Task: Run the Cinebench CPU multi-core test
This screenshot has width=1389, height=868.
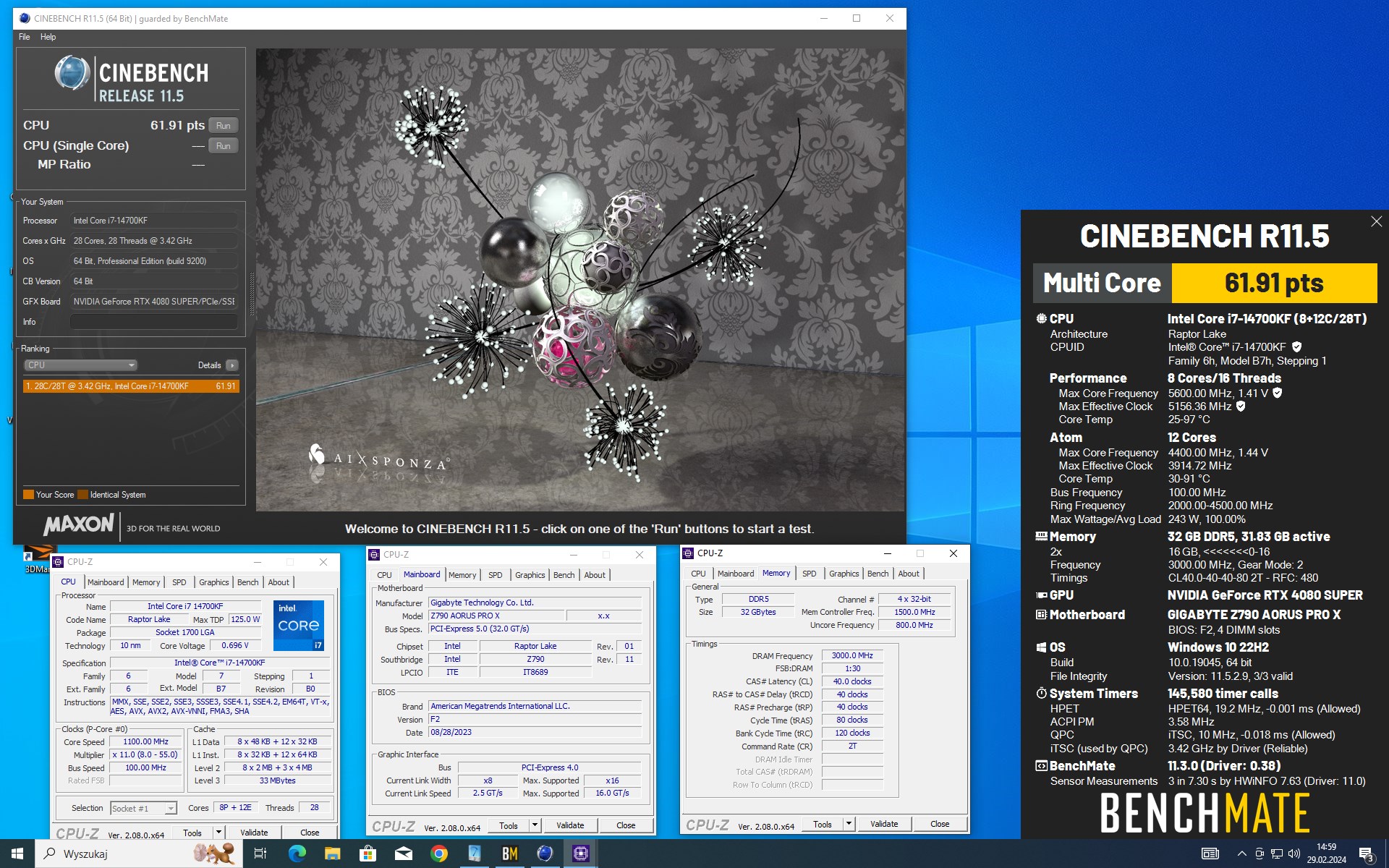Action: 223,126
